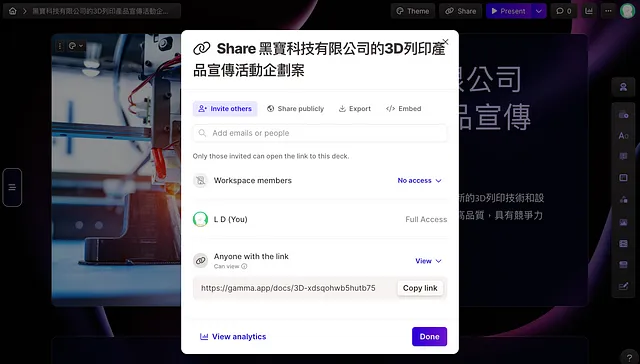Open the Embed tab
Viewport: 640px width, 364px height.
[x=404, y=109]
